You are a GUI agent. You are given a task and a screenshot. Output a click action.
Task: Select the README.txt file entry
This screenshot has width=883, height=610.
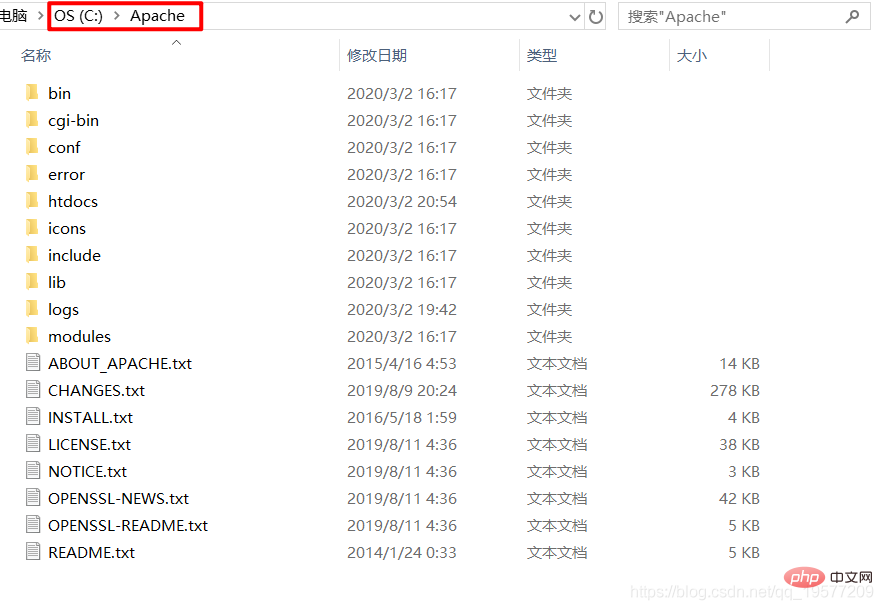tap(91, 552)
